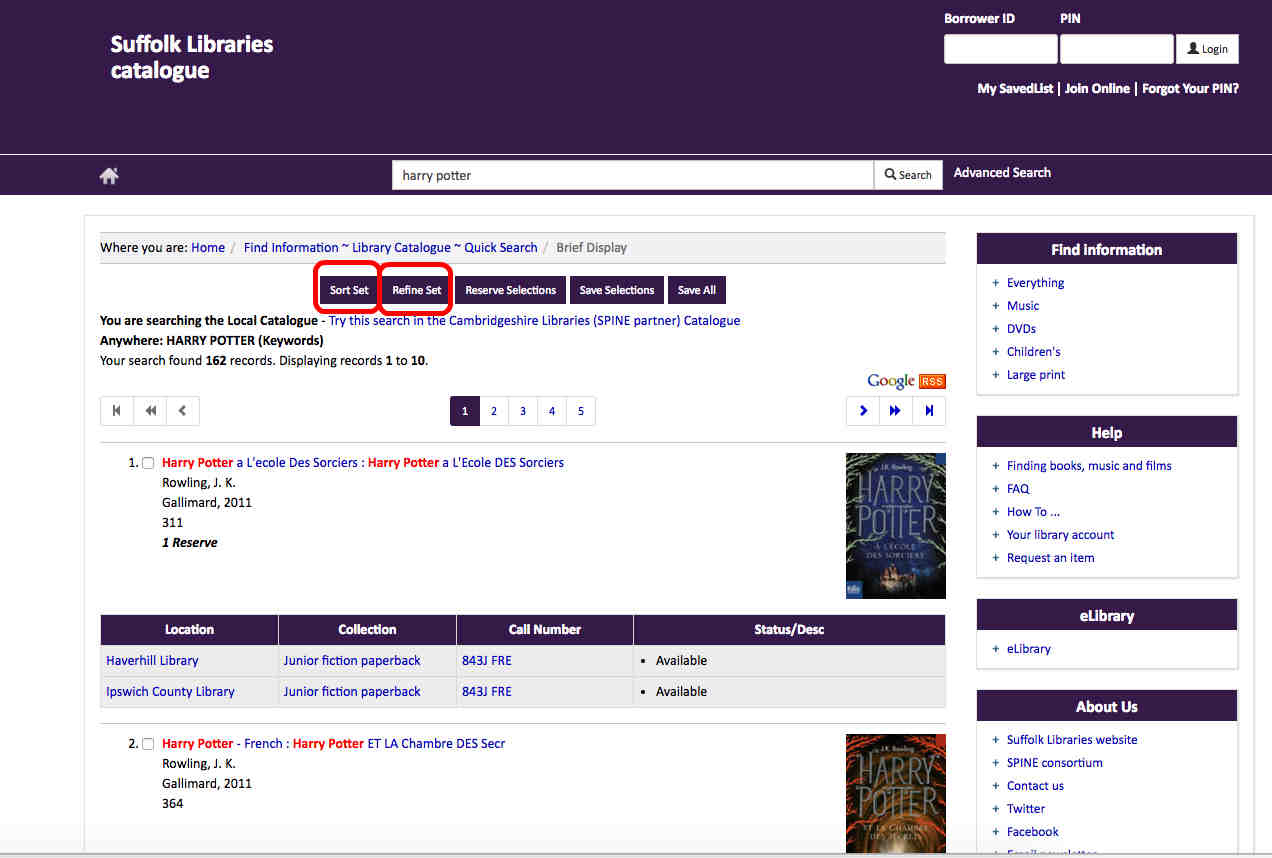
Task: Open My SavedList link
Action: (x=1015, y=89)
